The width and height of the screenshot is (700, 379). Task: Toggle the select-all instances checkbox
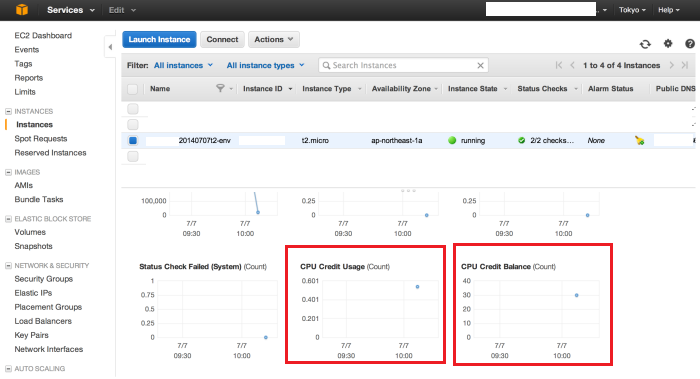pyautogui.click(x=133, y=89)
